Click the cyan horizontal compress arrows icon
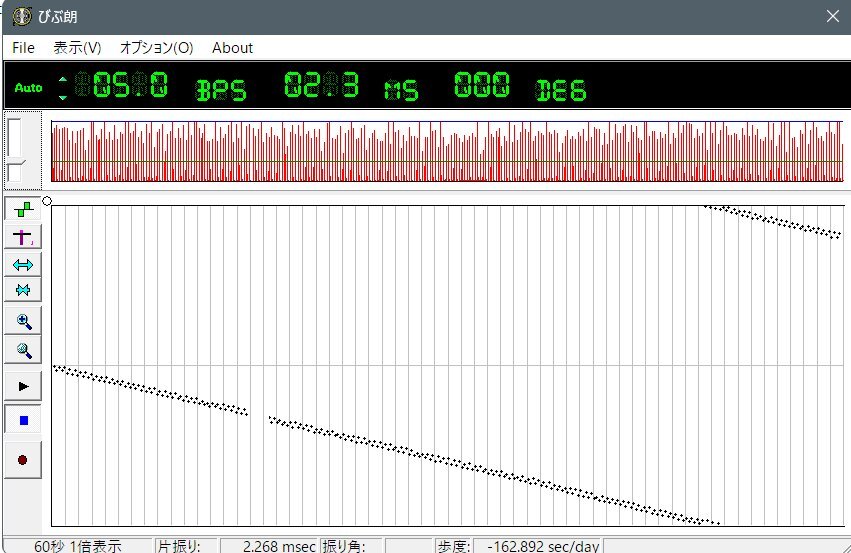This screenshot has height=553, width=851. point(23,290)
